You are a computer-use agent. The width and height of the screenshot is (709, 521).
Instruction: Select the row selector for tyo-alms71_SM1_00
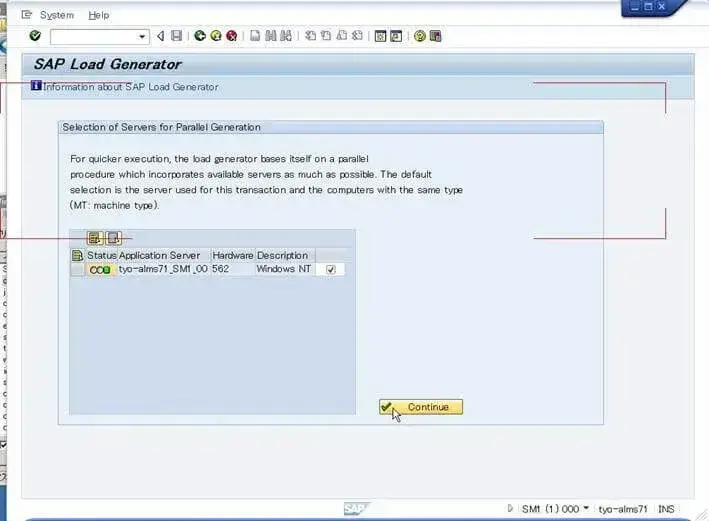77,270
